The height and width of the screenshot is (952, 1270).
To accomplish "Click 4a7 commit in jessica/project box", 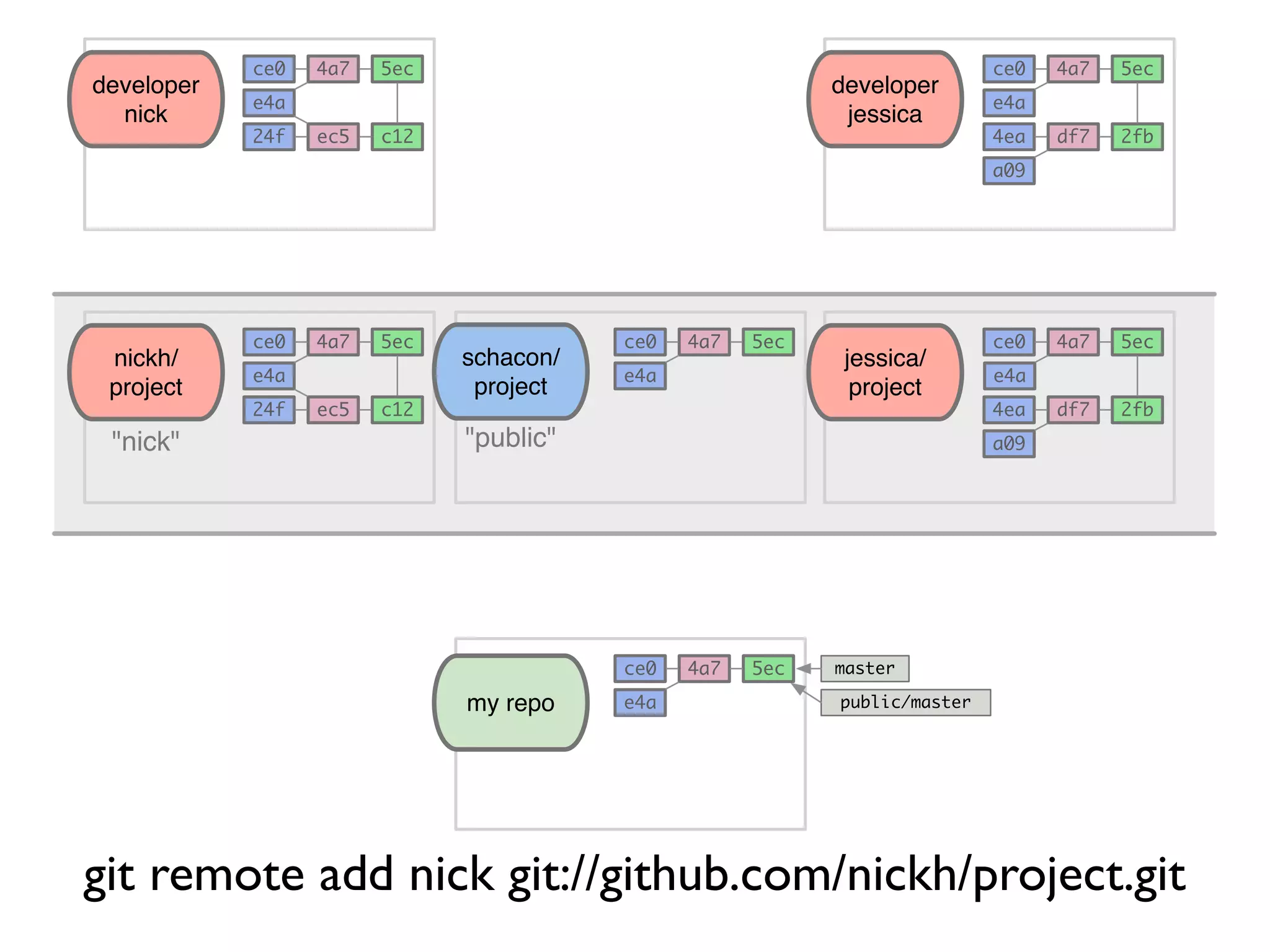I will click(1073, 342).
